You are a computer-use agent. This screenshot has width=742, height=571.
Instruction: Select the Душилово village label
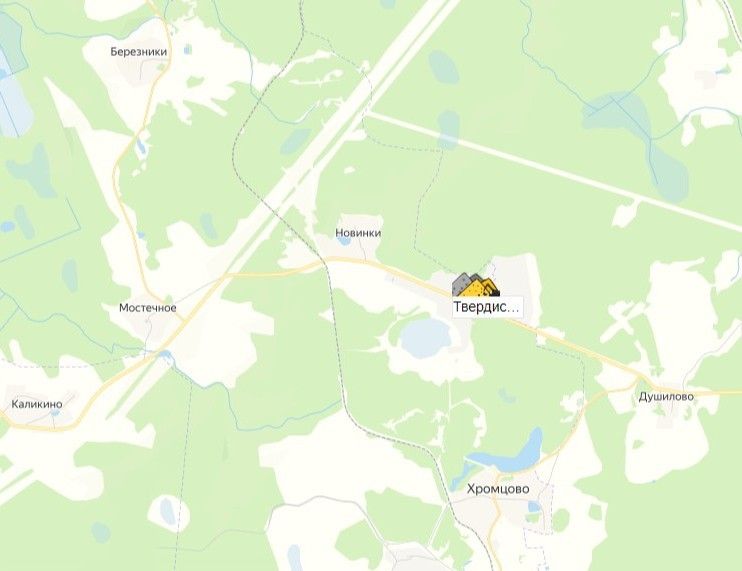point(666,397)
